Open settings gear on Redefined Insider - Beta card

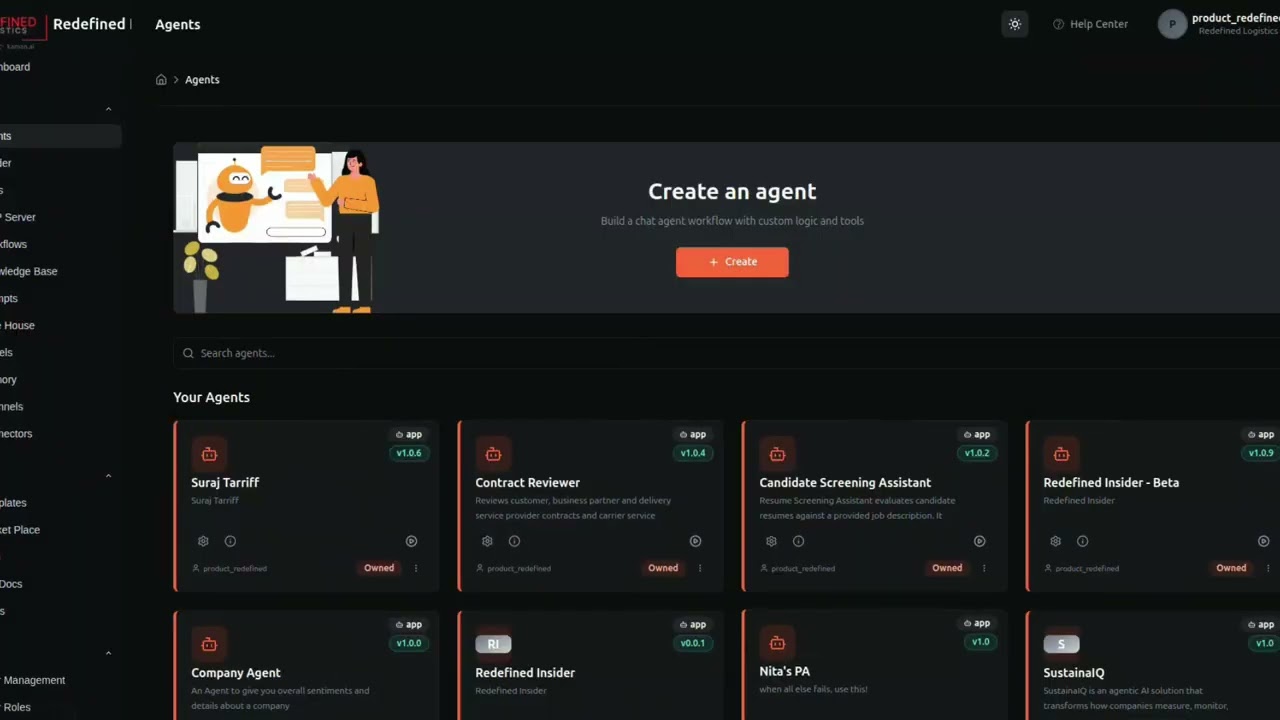pos(1055,541)
